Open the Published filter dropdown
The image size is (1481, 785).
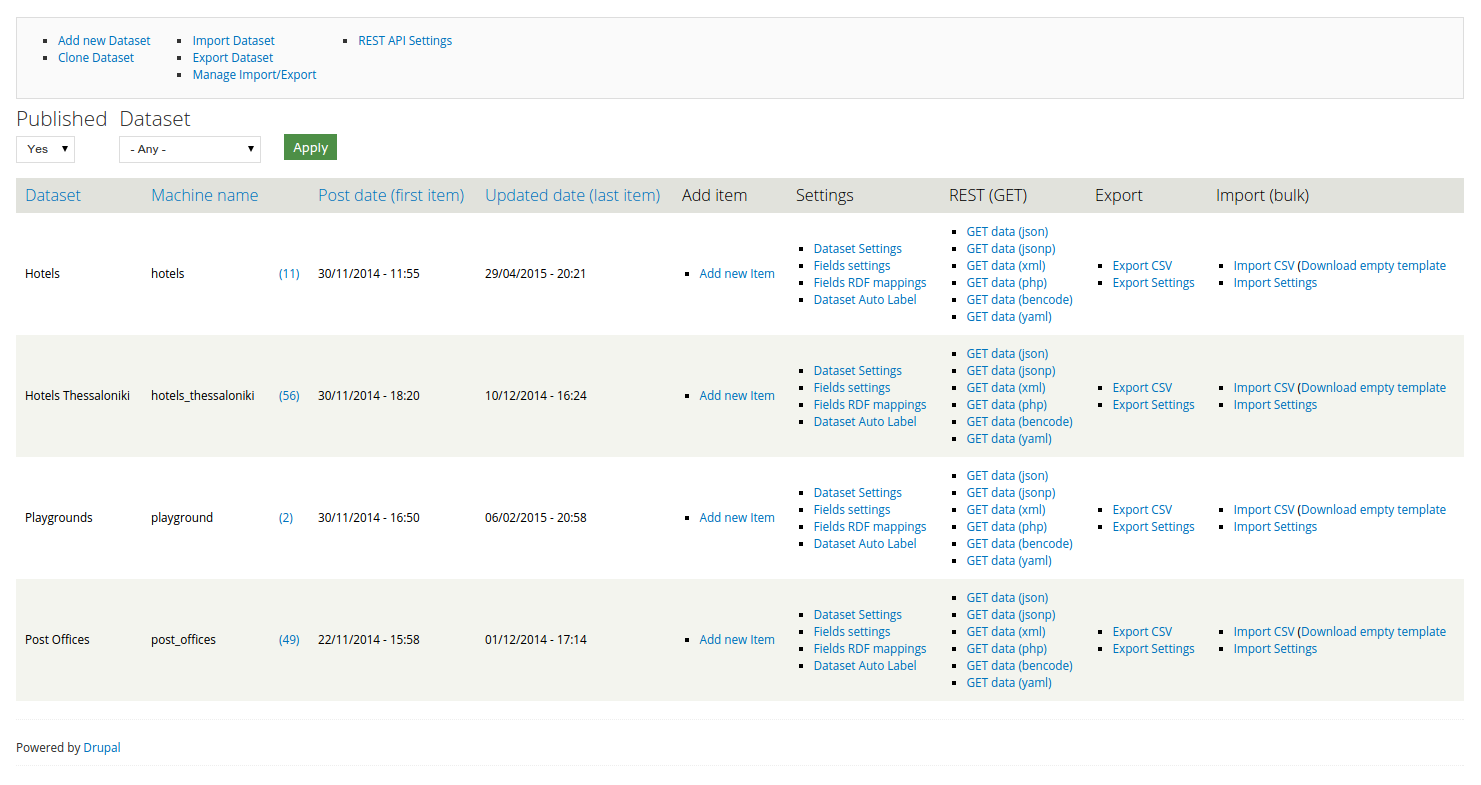pos(45,149)
